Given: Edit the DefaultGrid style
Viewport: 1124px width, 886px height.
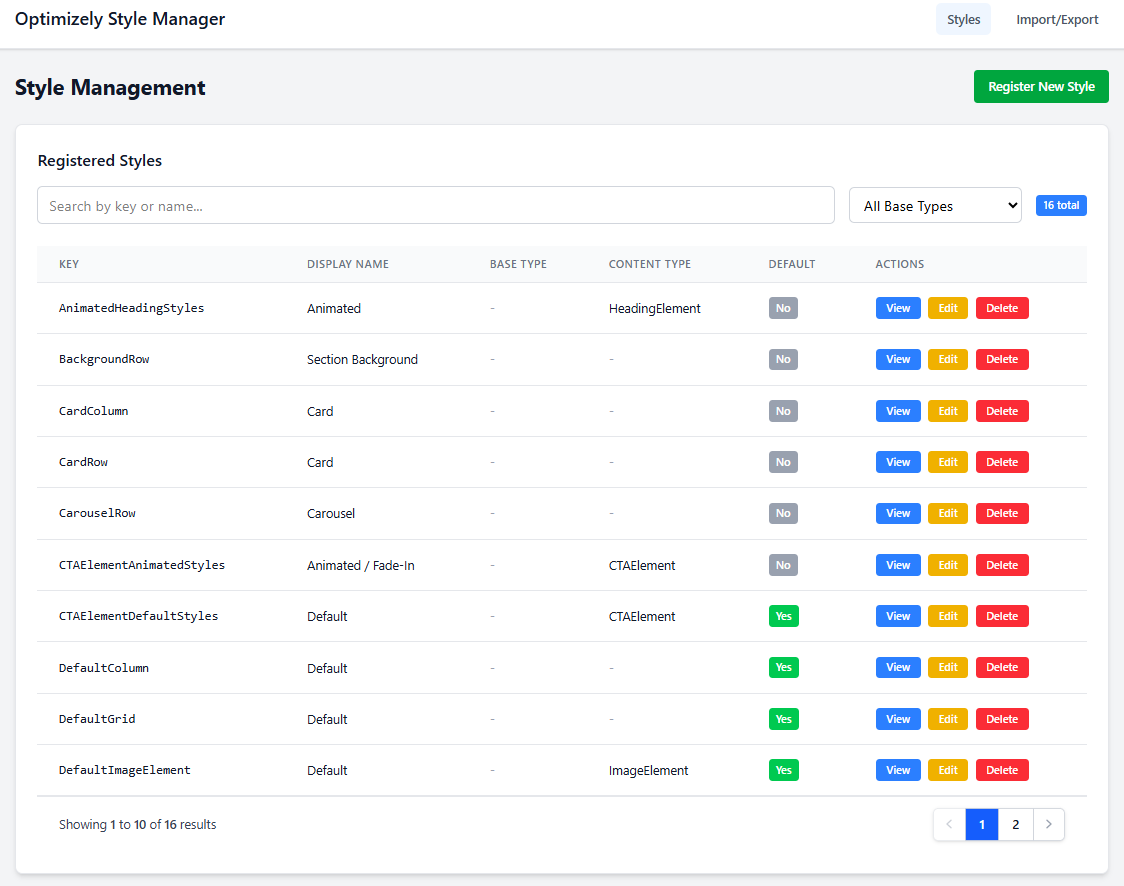Looking at the screenshot, I should pyautogui.click(x=947, y=719).
